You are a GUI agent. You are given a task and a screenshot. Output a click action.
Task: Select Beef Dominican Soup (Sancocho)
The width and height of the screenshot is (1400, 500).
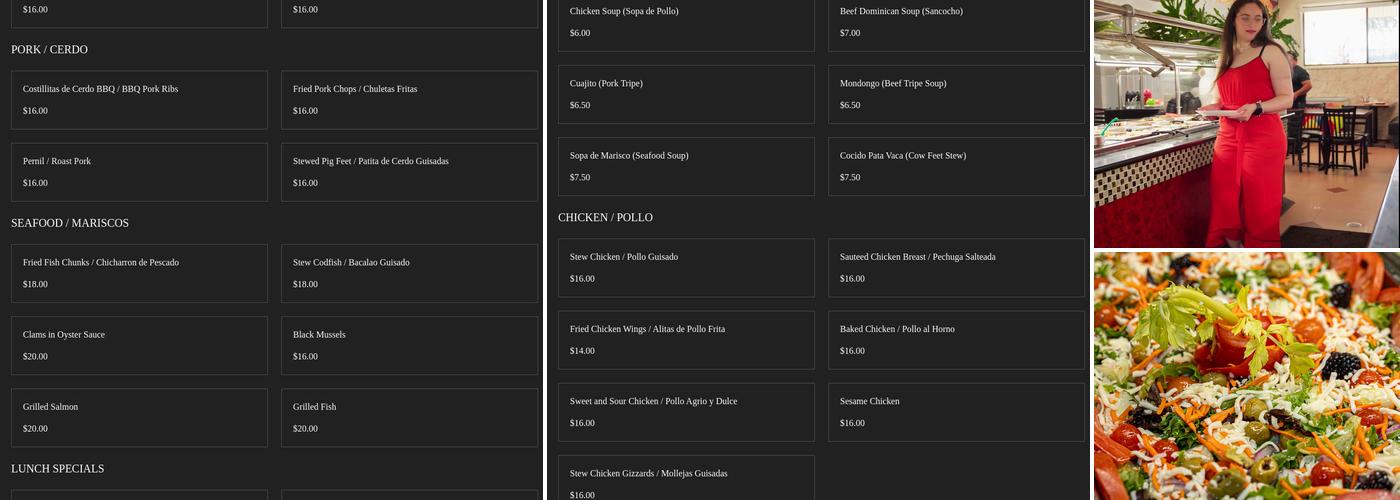956,25
